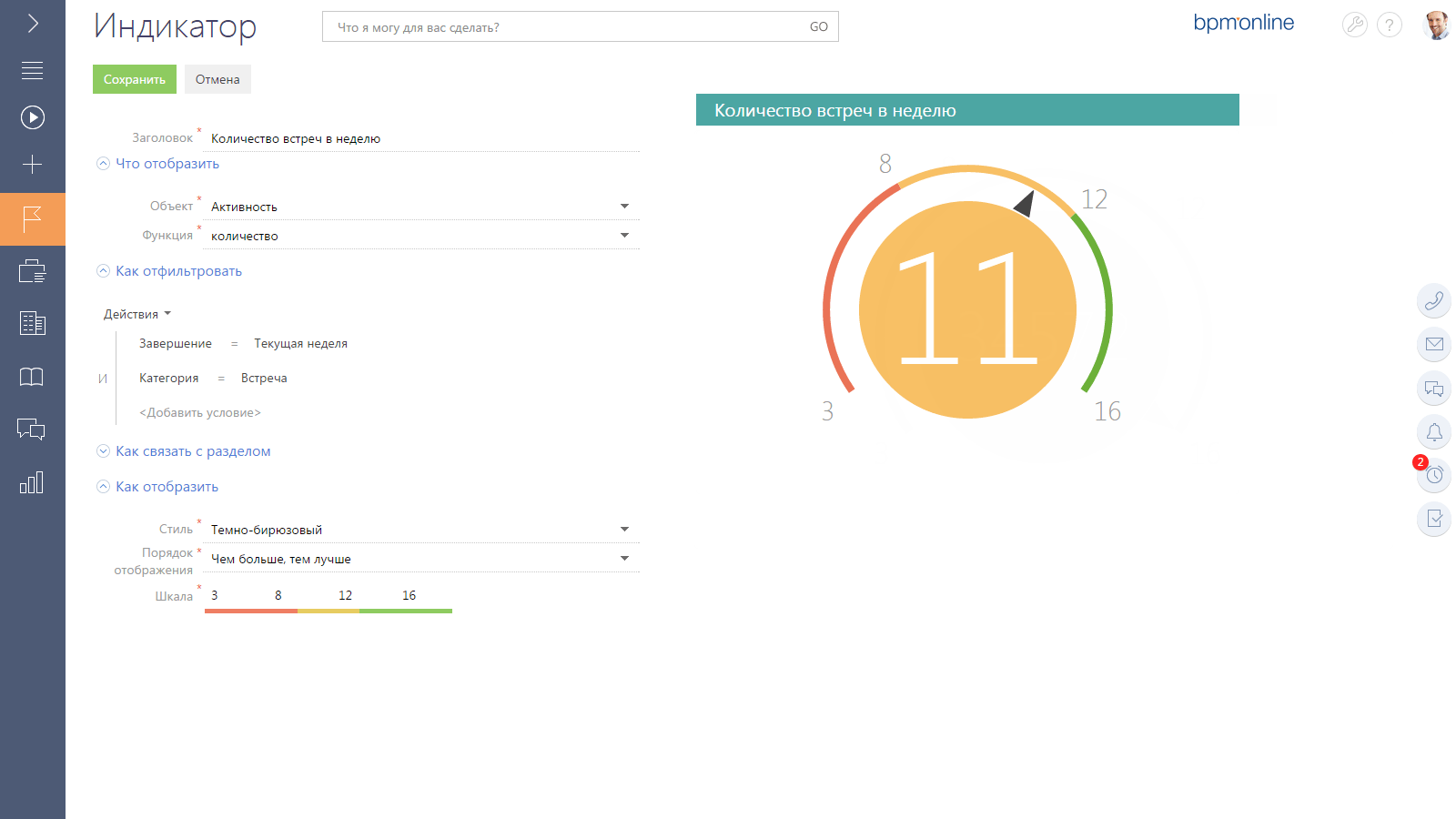Open the reminders clock icon with badge
1456x819 pixels.
(x=1434, y=475)
